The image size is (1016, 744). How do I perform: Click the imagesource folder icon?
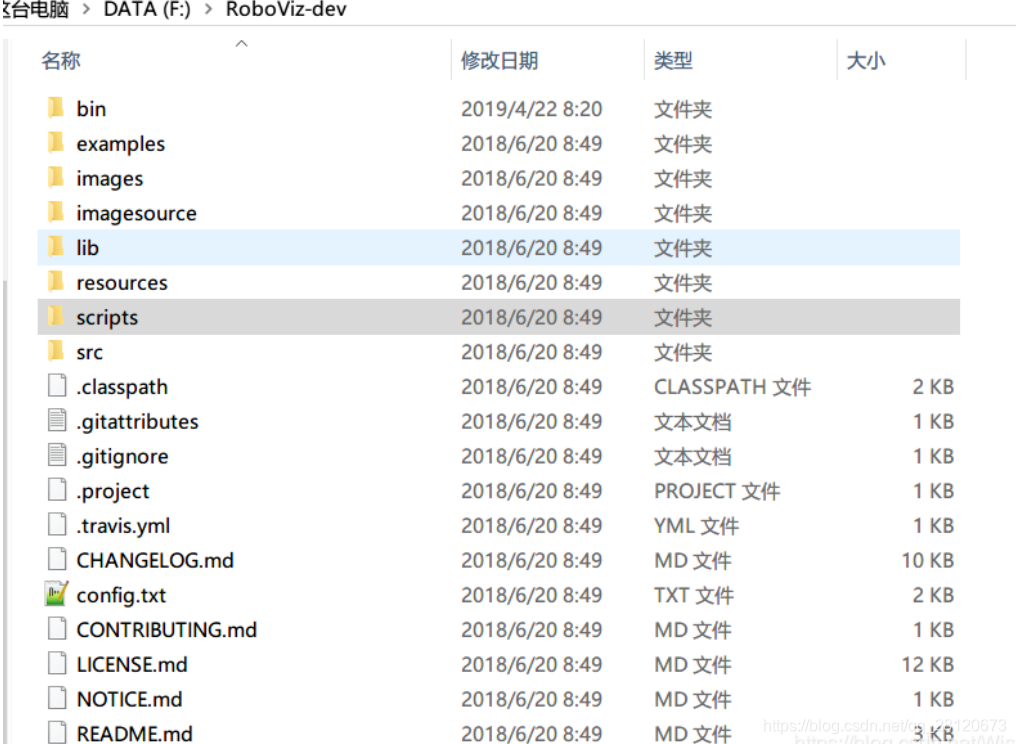(56, 213)
